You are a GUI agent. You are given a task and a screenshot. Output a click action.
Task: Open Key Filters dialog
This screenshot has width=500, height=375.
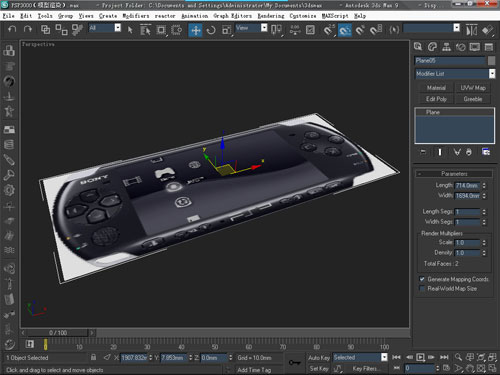click(365, 368)
